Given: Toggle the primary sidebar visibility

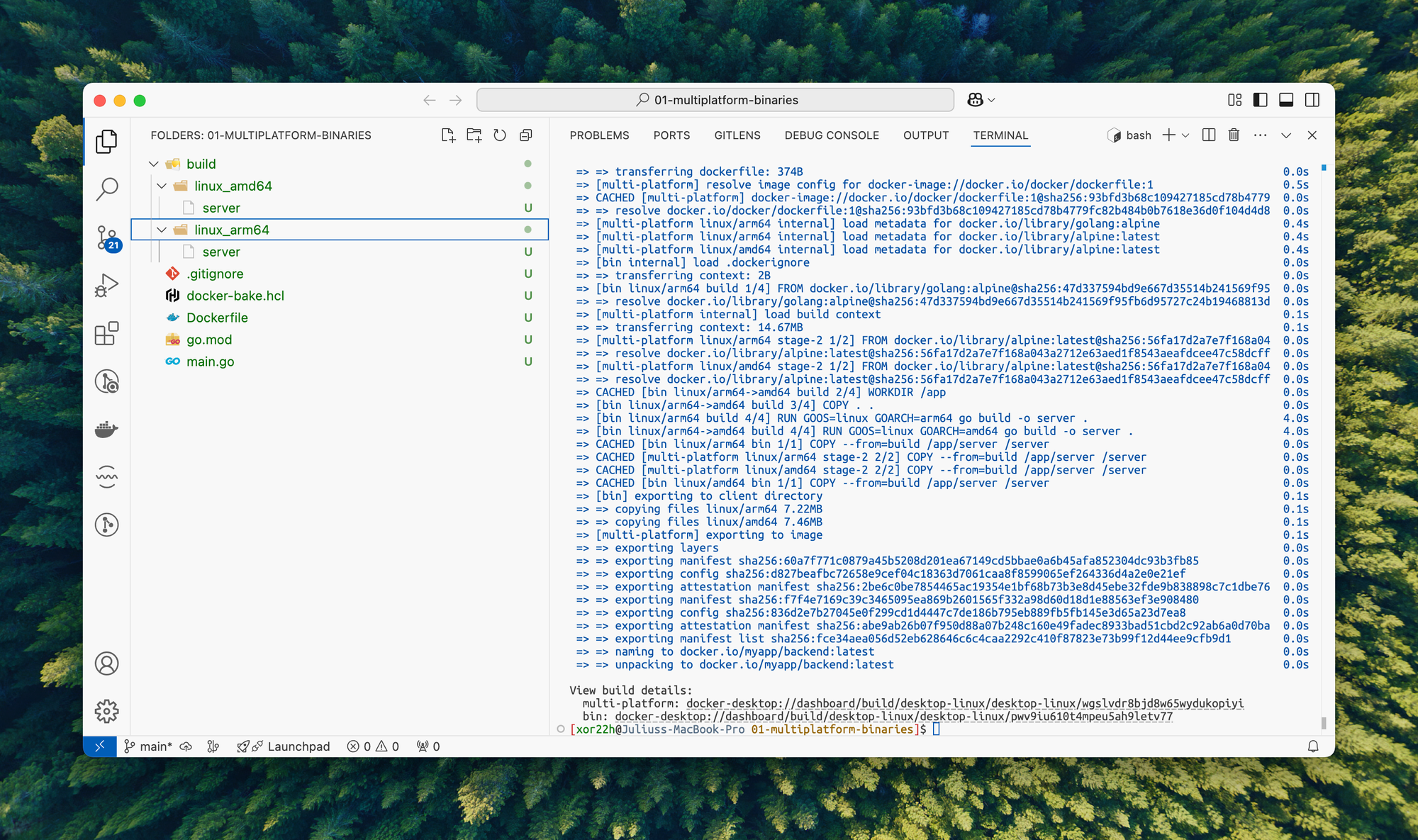Looking at the screenshot, I should coord(1260,100).
